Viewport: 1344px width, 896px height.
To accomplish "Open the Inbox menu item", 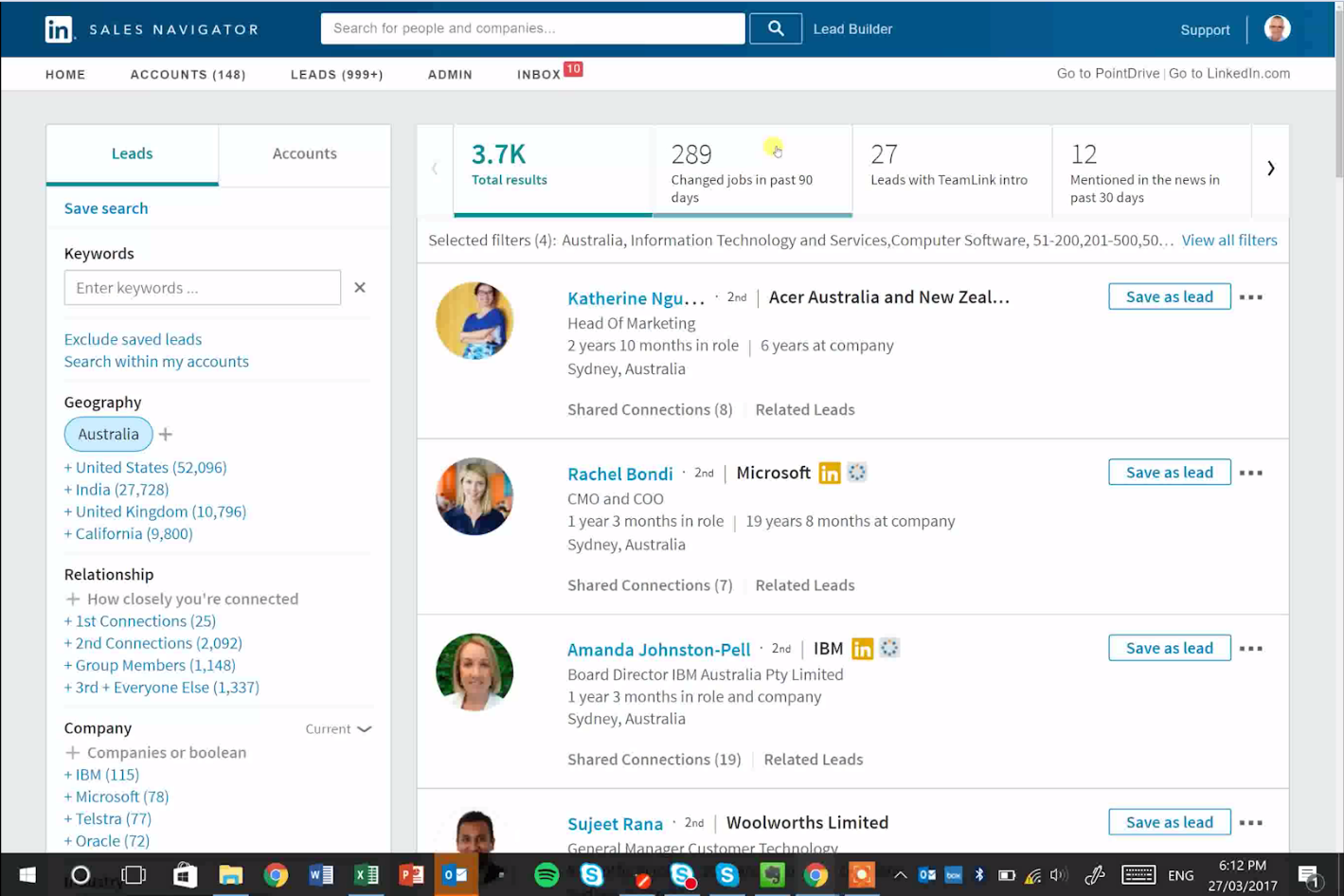I will pos(539,75).
